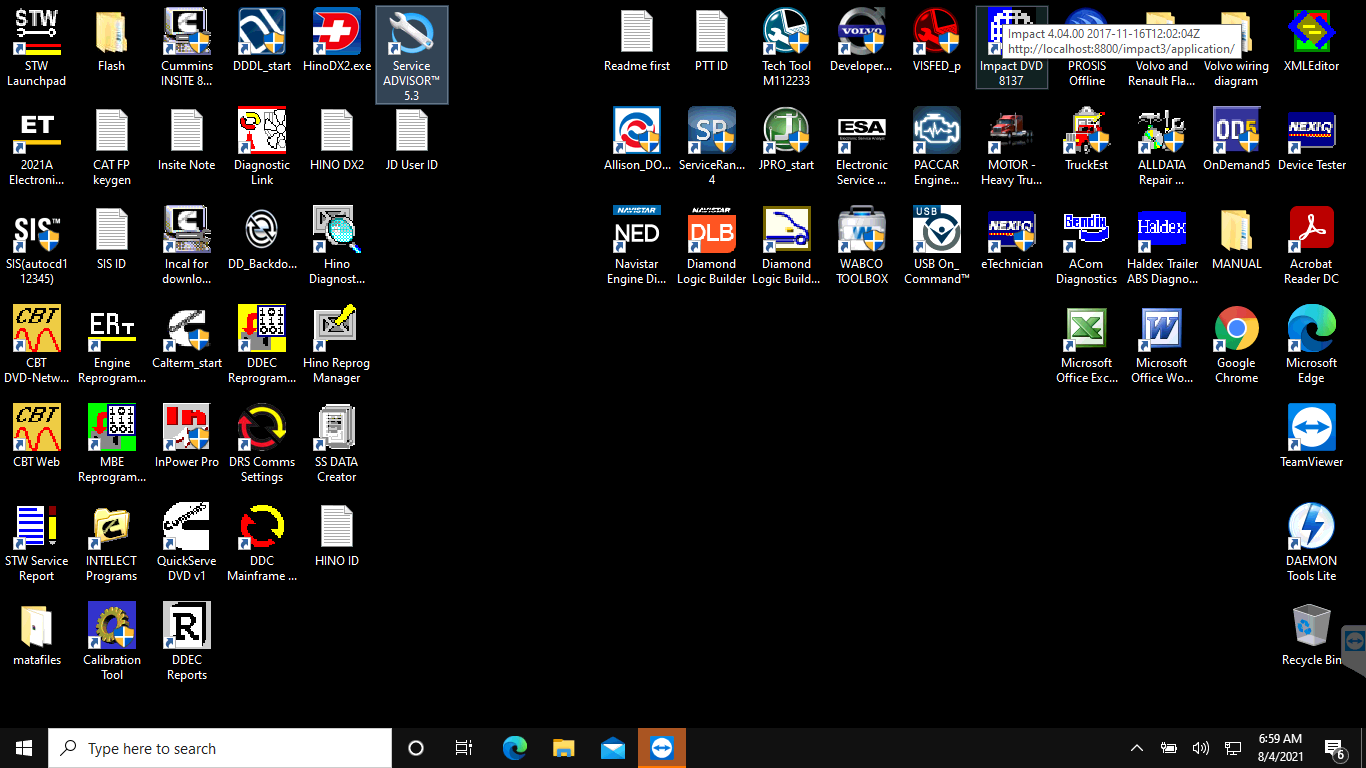Open CAT FP keygen file
The image size is (1366, 768).
click(x=111, y=146)
